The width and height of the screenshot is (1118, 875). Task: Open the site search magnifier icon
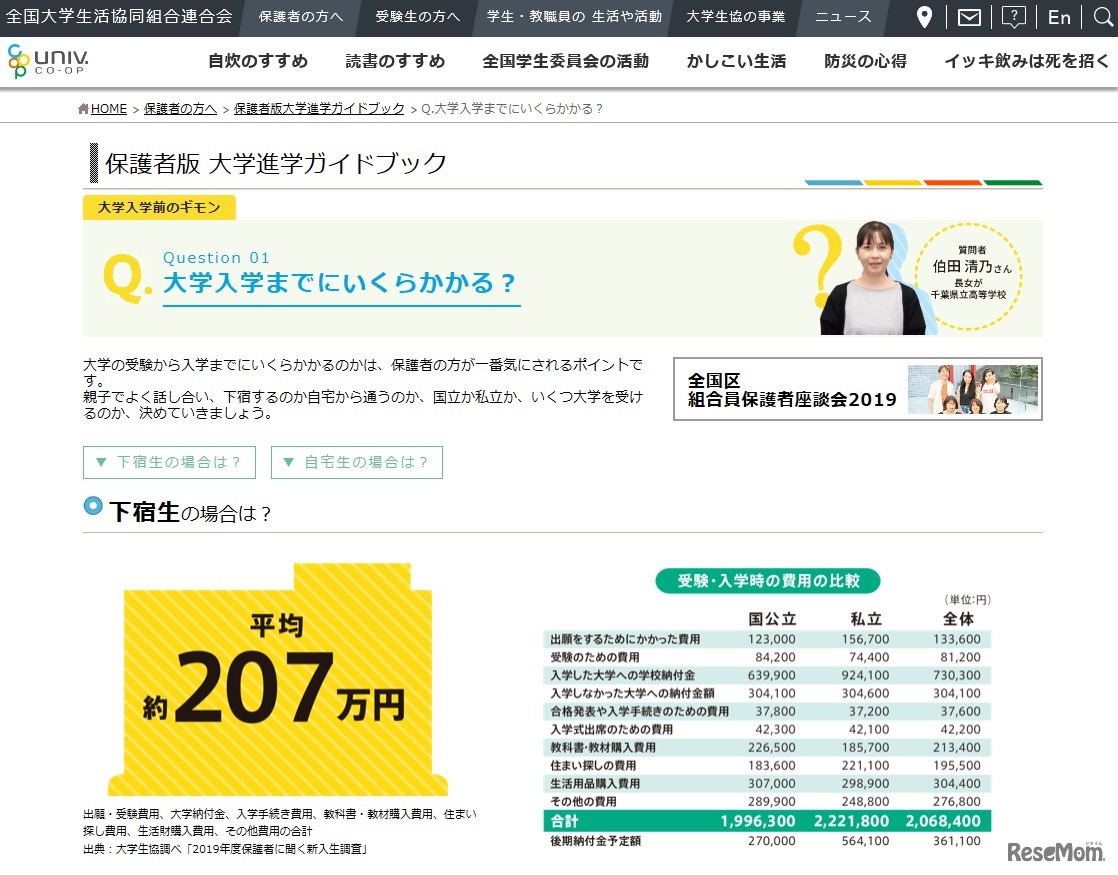tap(1101, 17)
